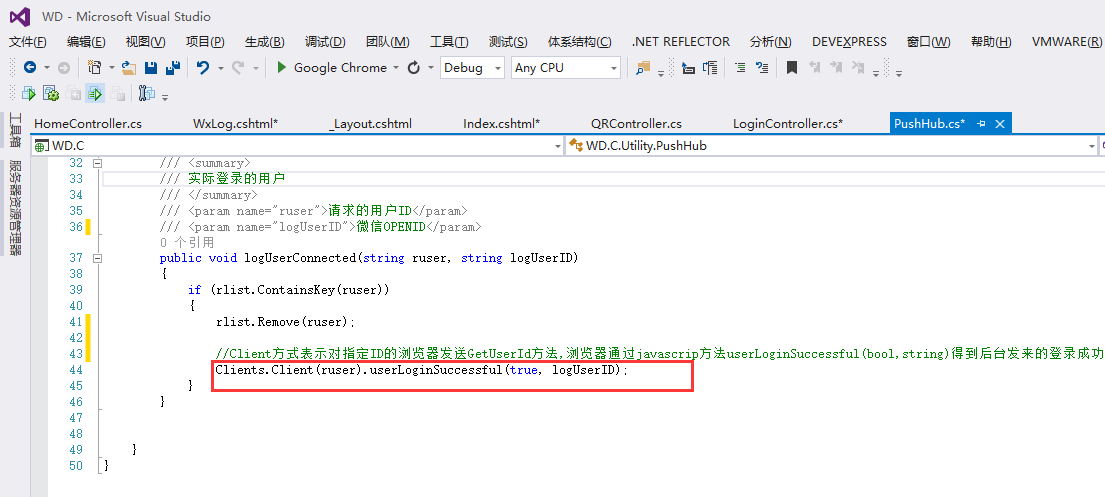Start debugging with Google Chrome
The image size is (1105, 497).
pos(332,68)
